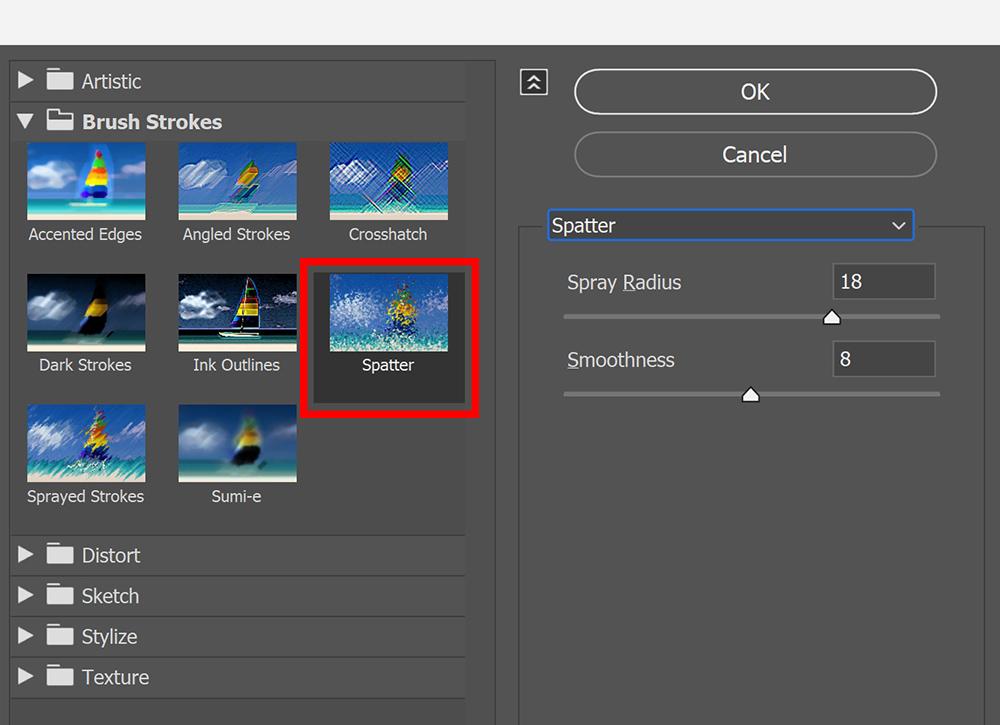Click the Cancel button
Screen dimensions: 1000x725
755,154
